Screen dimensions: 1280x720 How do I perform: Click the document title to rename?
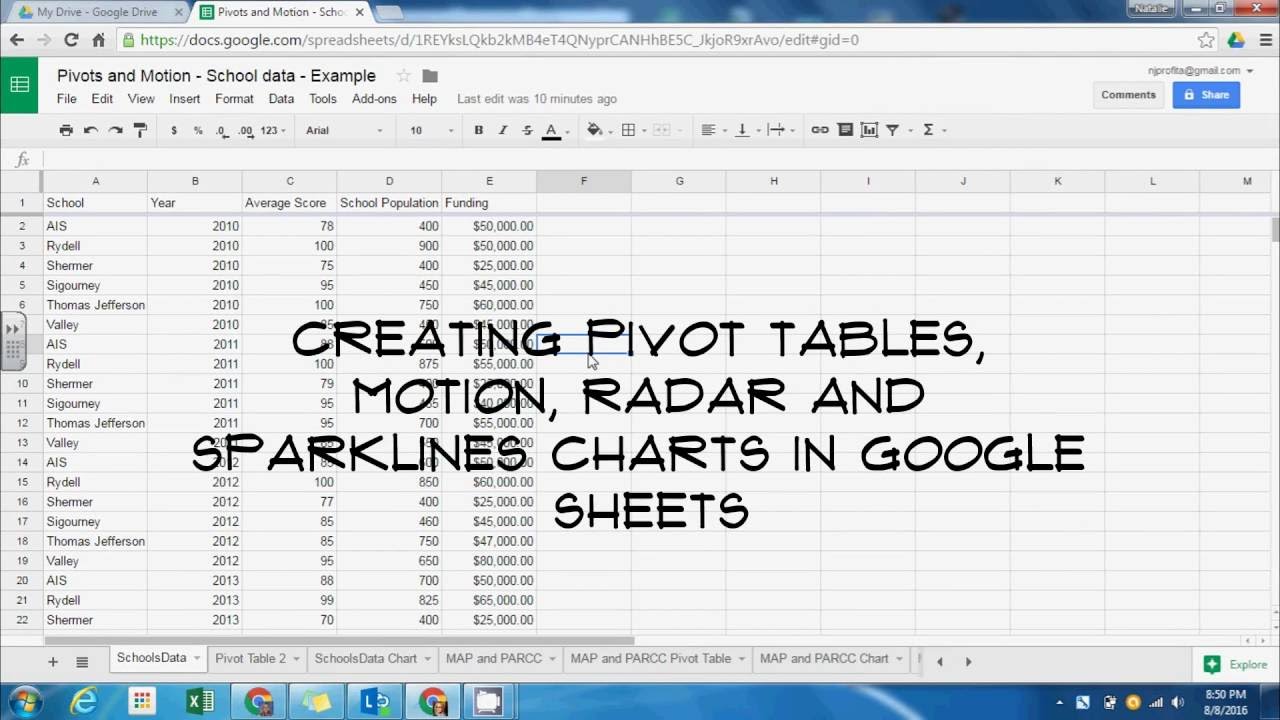(x=216, y=76)
